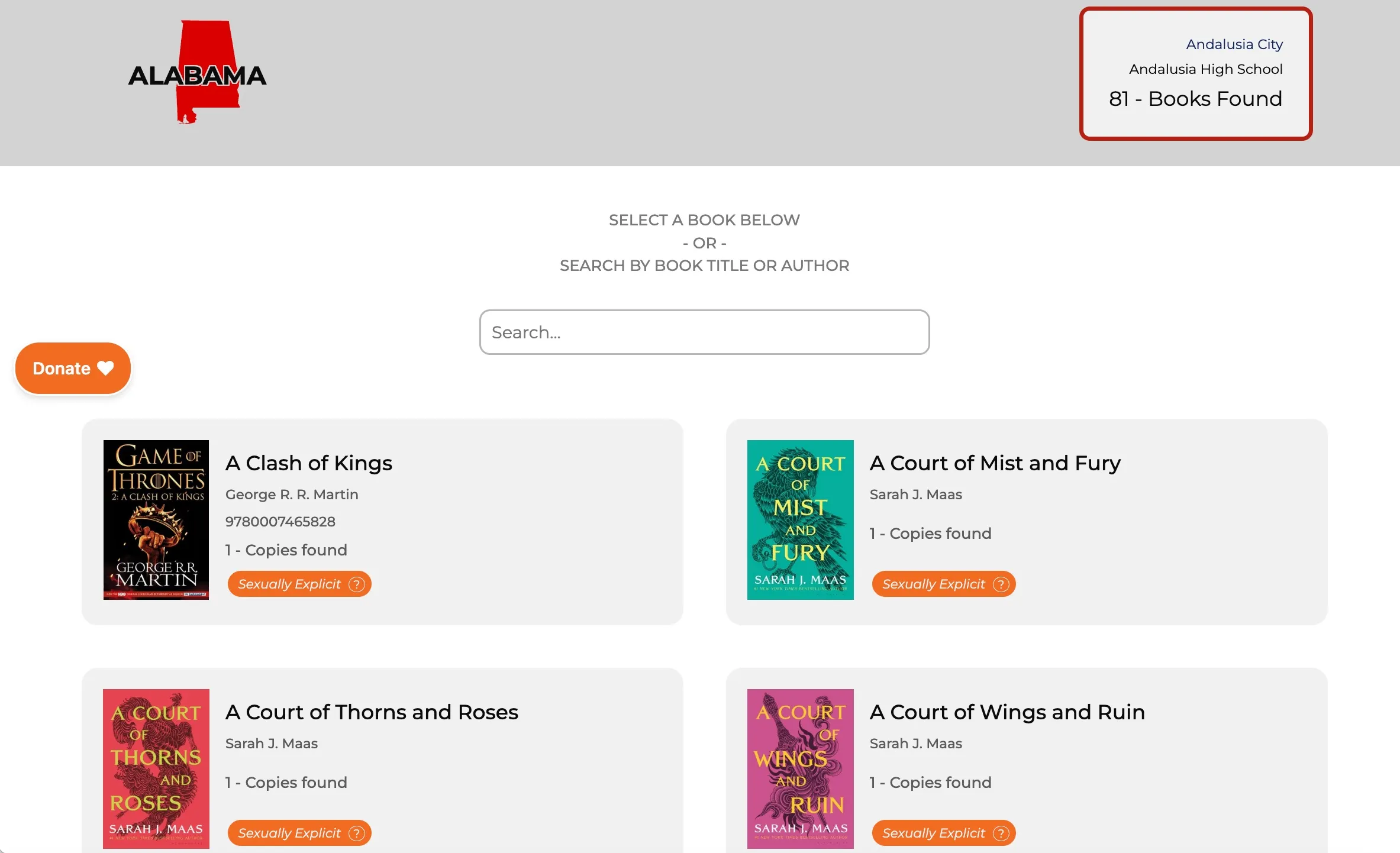This screenshot has height=853, width=1400.
Task: Open the help icon beside A Clash of Kings badge
Action: point(356,584)
